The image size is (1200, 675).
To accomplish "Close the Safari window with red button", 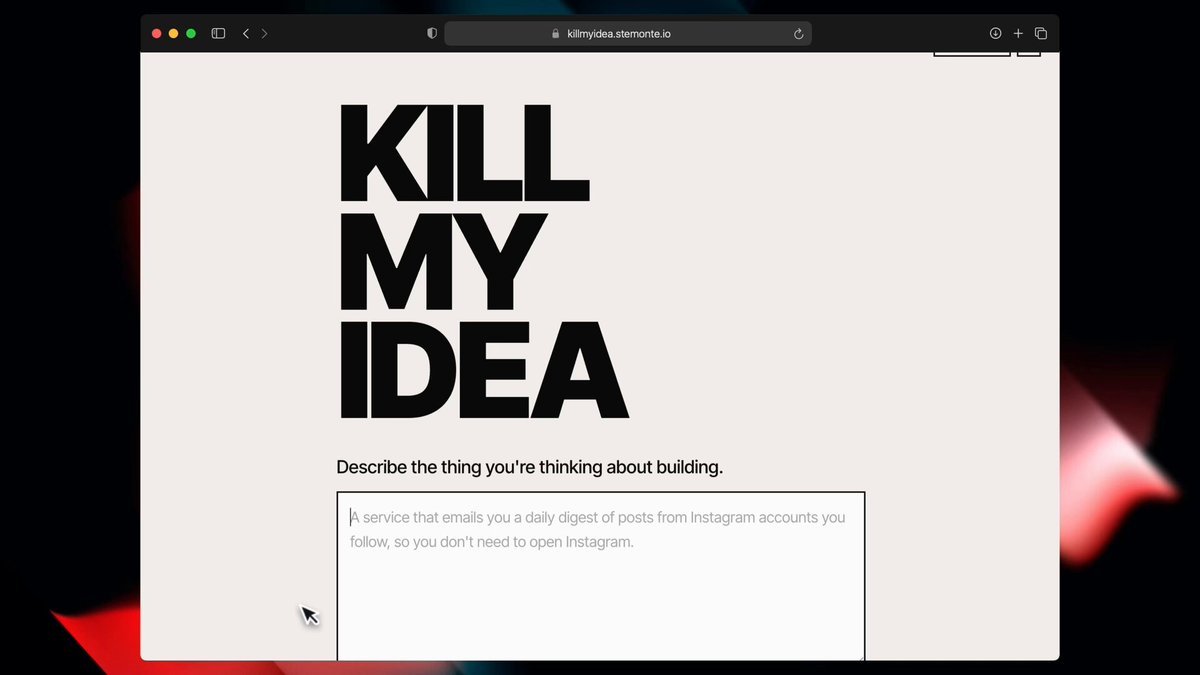I will (x=156, y=33).
